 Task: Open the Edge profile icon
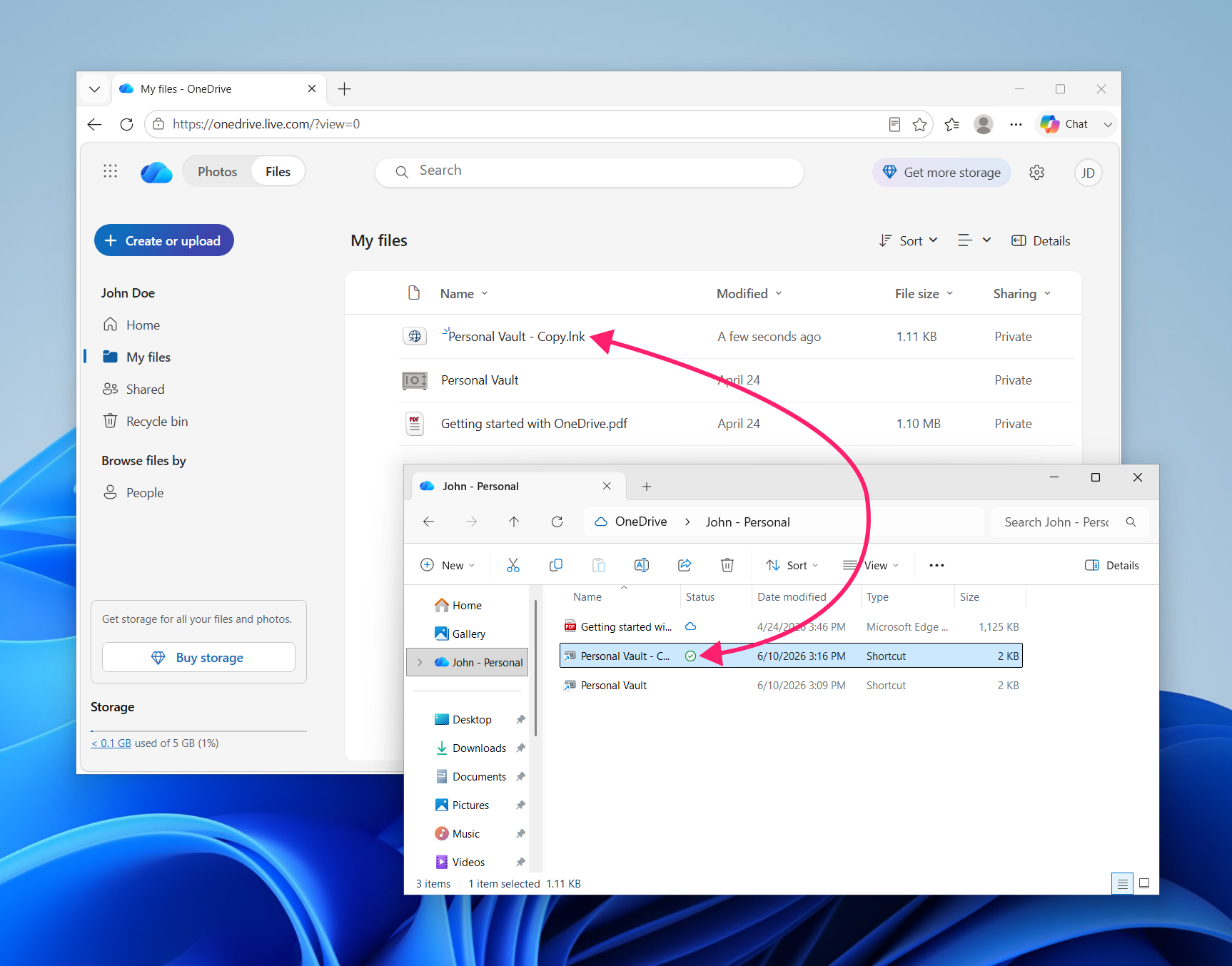(x=984, y=124)
